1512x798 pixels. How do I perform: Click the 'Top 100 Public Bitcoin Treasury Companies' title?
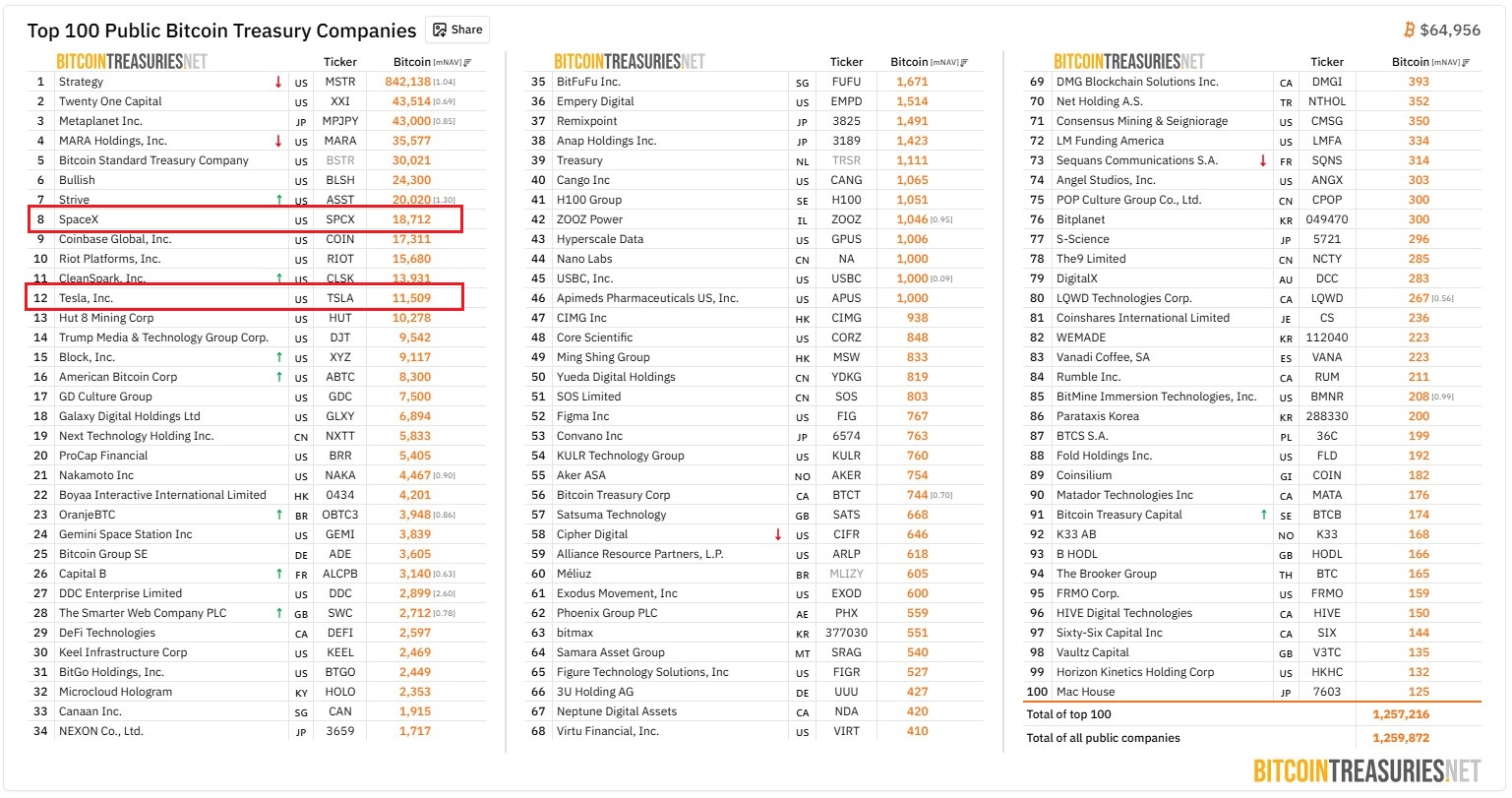point(221,31)
